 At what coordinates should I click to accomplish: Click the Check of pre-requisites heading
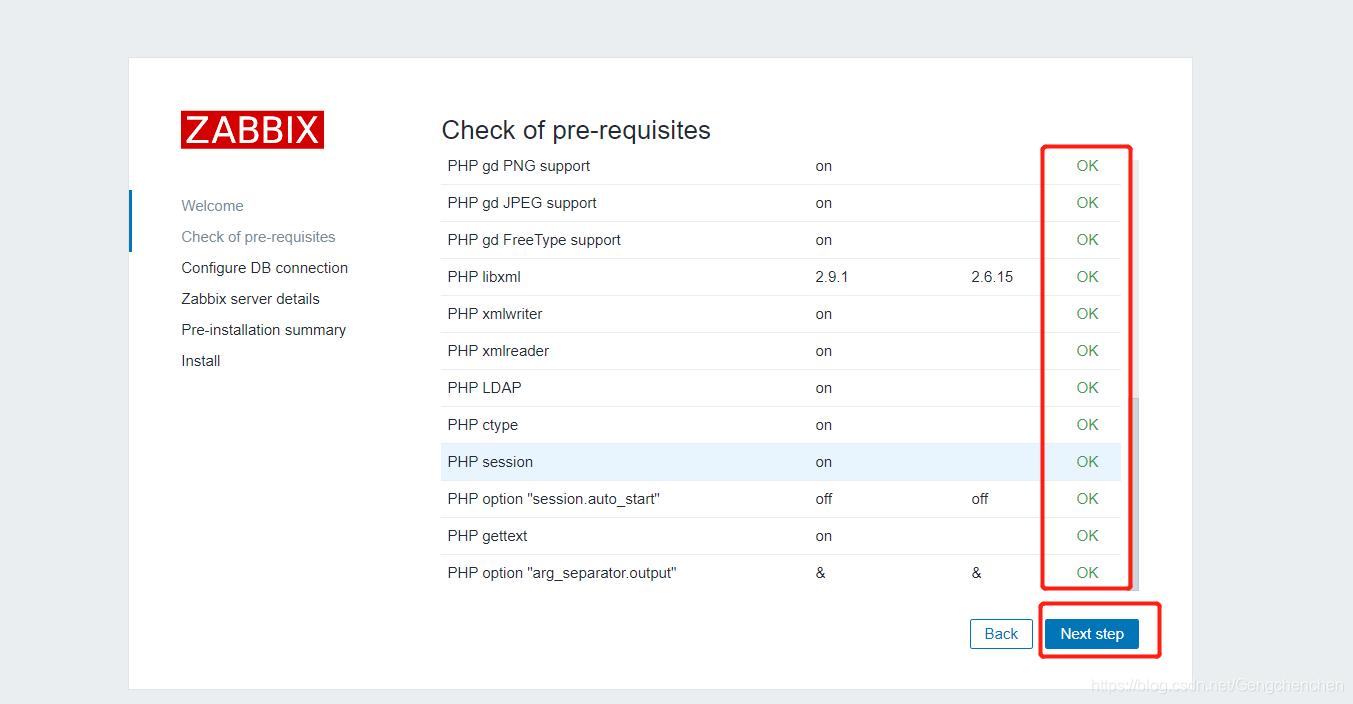(x=576, y=130)
